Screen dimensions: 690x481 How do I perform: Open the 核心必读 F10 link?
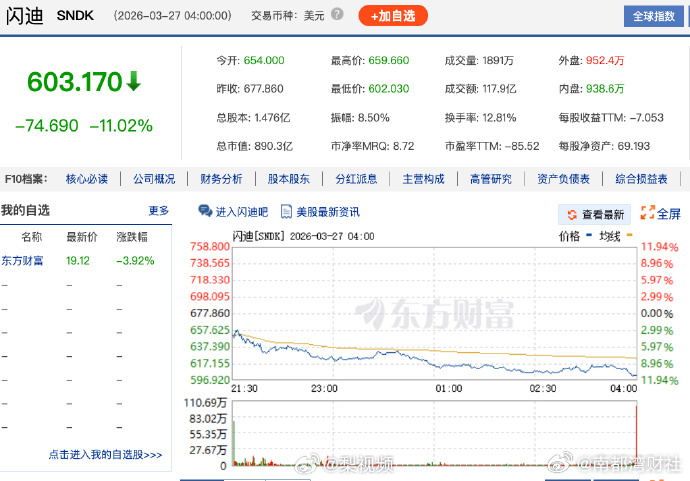(x=87, y=179)
